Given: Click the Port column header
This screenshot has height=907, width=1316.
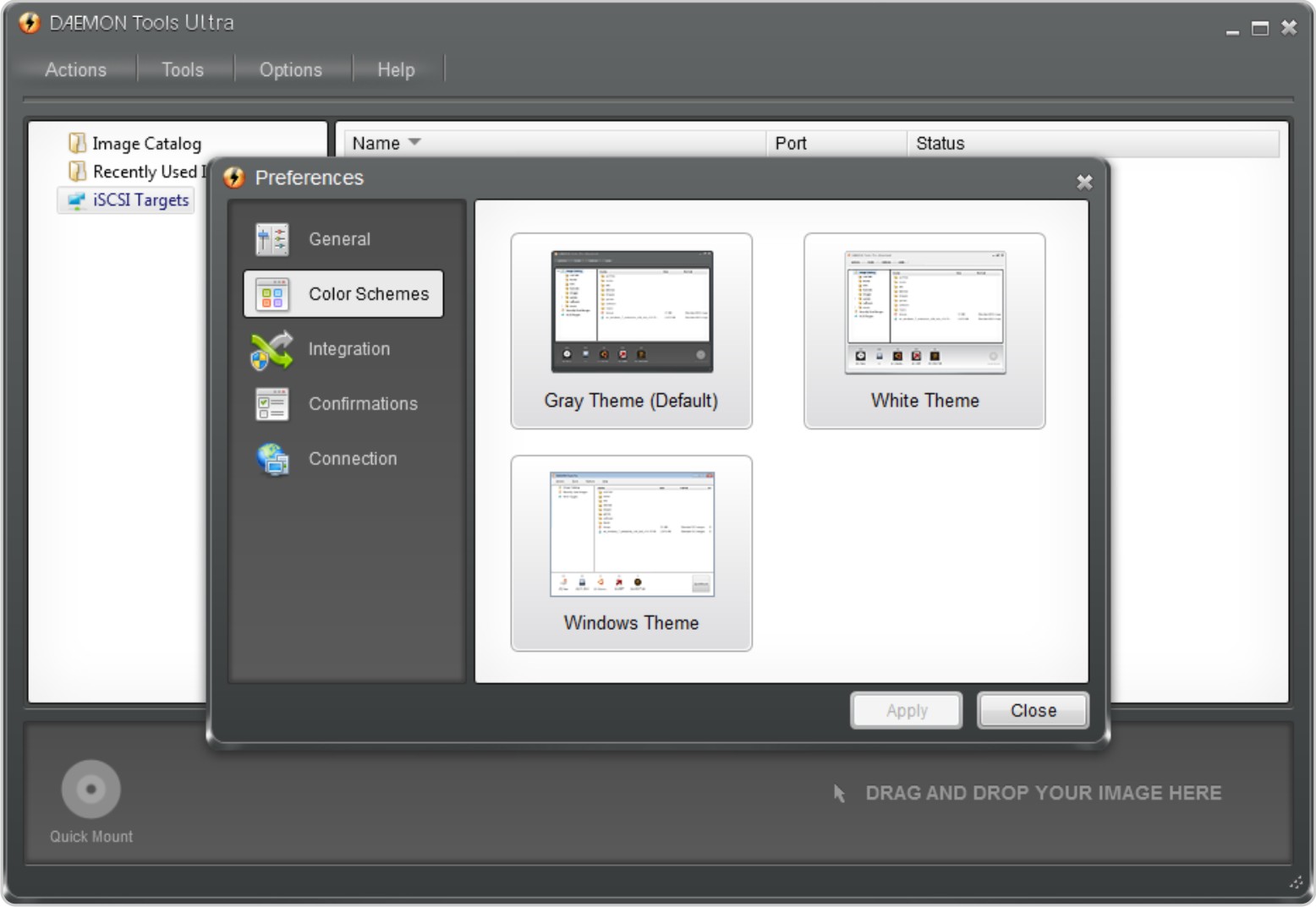Looking at the screenshot, I should click(836, 143).
